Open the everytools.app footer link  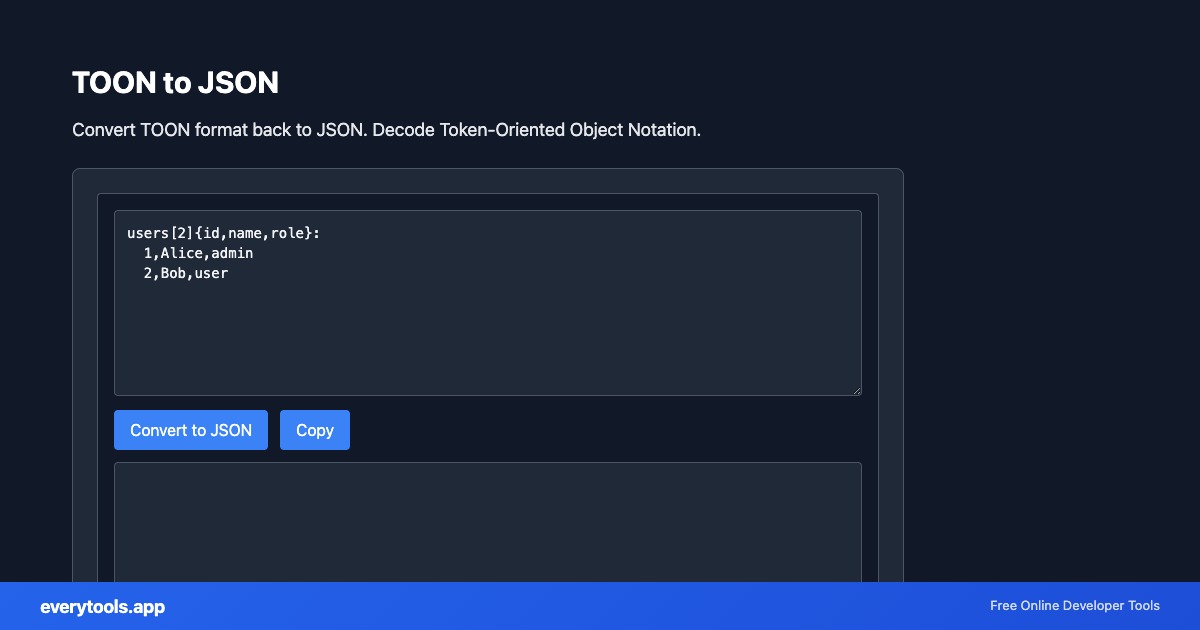pyautogui.click(x=101, y=606)
